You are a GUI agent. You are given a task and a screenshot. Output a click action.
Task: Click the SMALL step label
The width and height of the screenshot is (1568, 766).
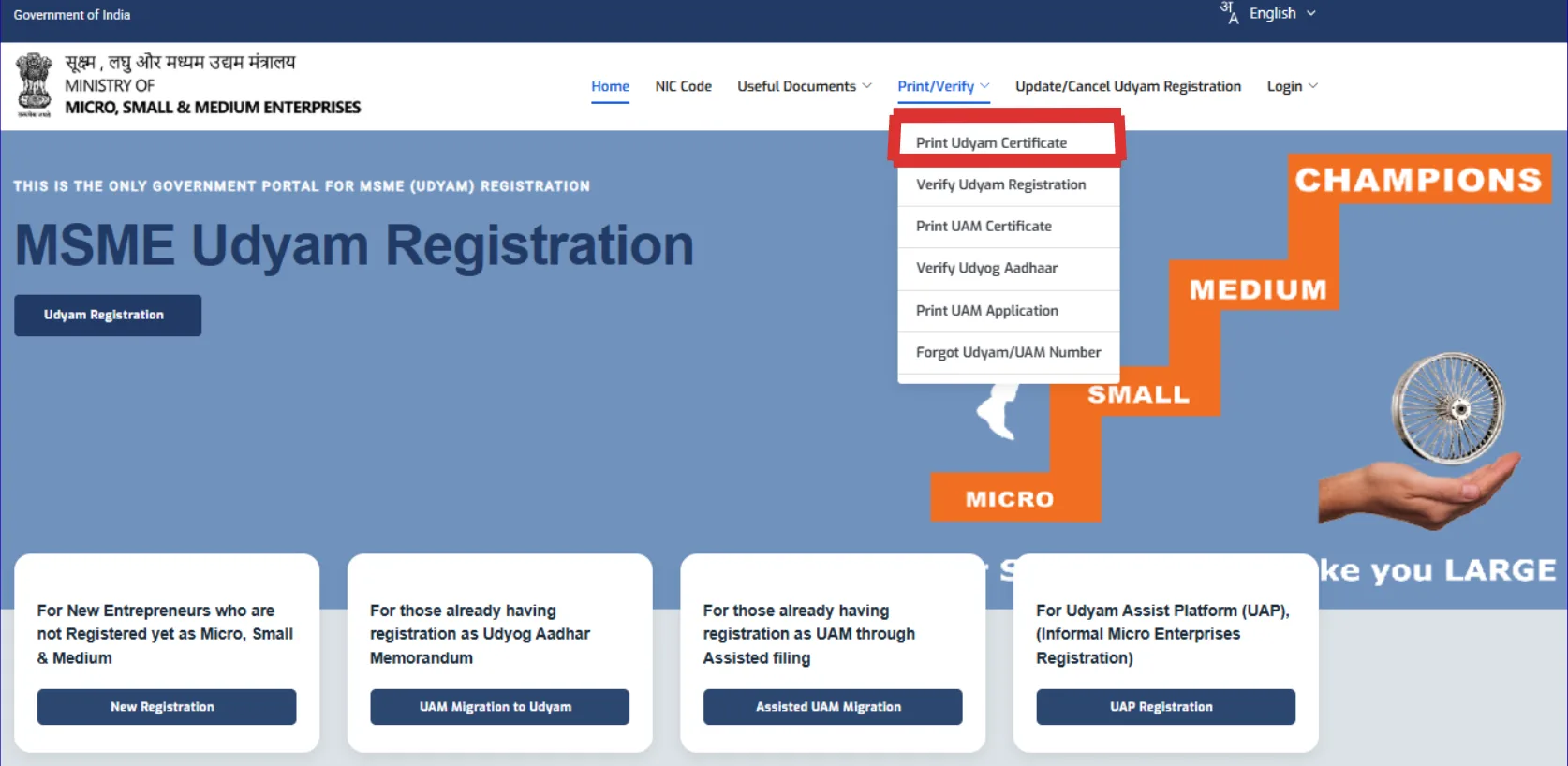point(1138,394)
